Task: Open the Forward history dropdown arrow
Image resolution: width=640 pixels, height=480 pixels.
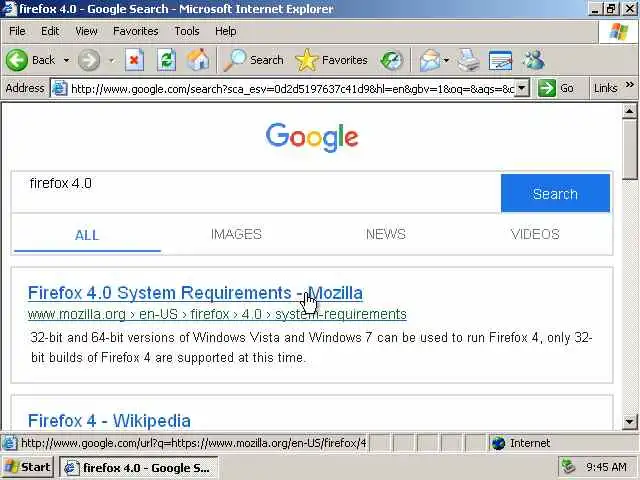Action: pyautogui.click(x=111, y=60)
